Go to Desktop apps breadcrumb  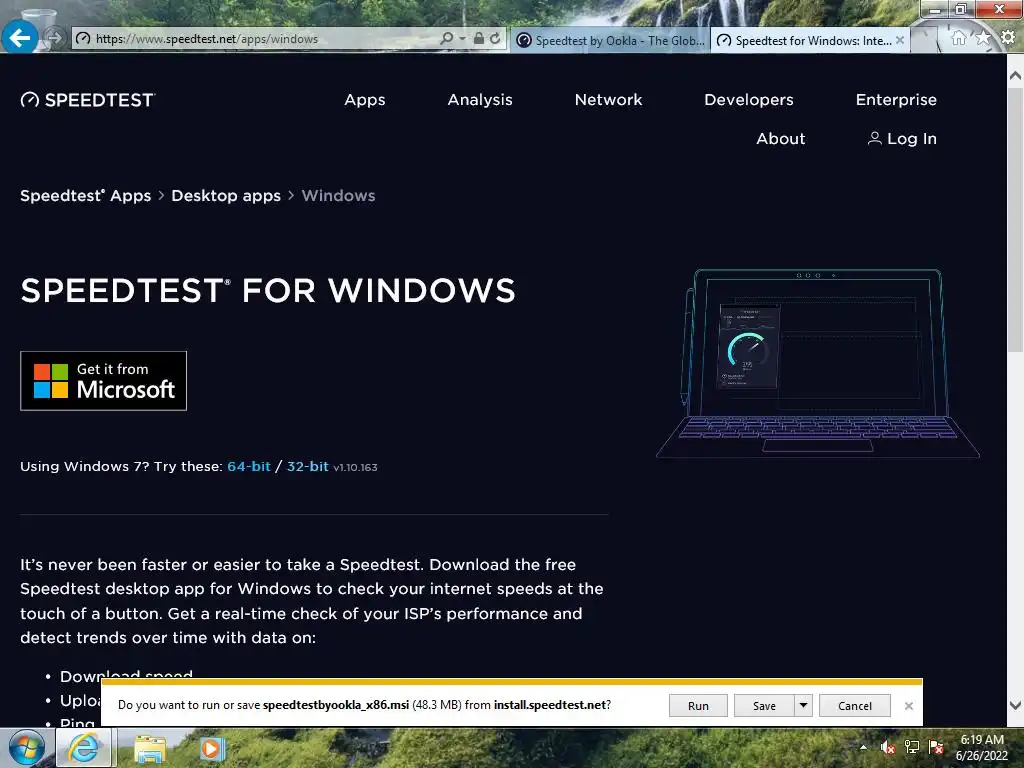pos(226,196)
